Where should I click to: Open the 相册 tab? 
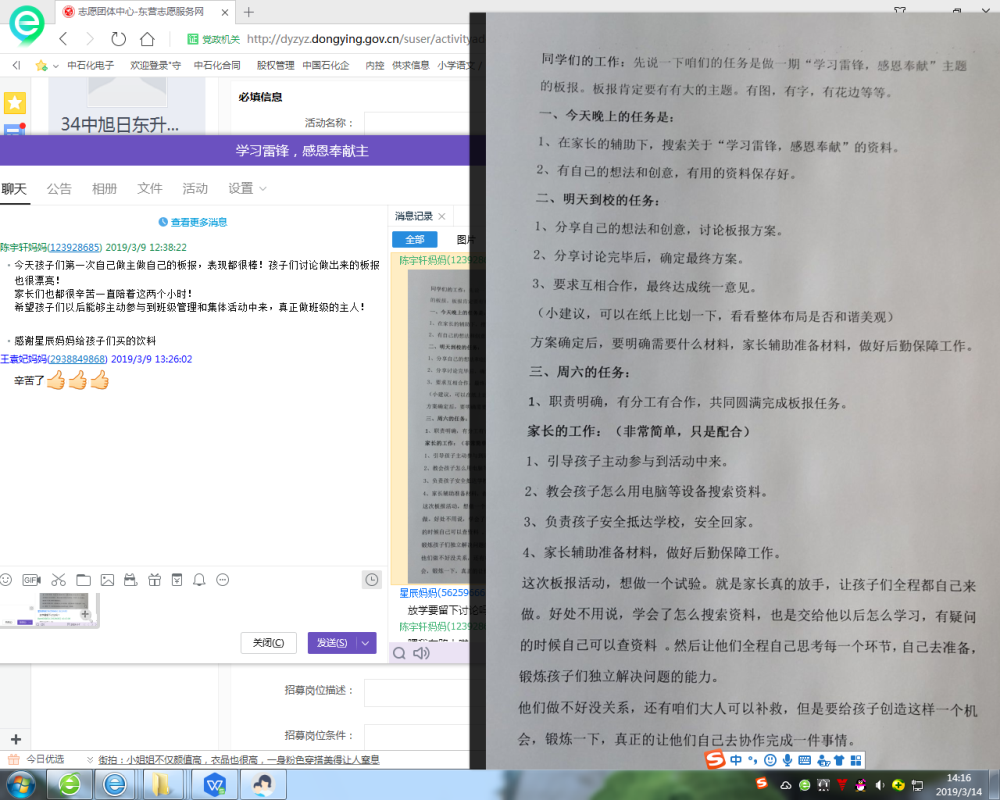point(105,189)
